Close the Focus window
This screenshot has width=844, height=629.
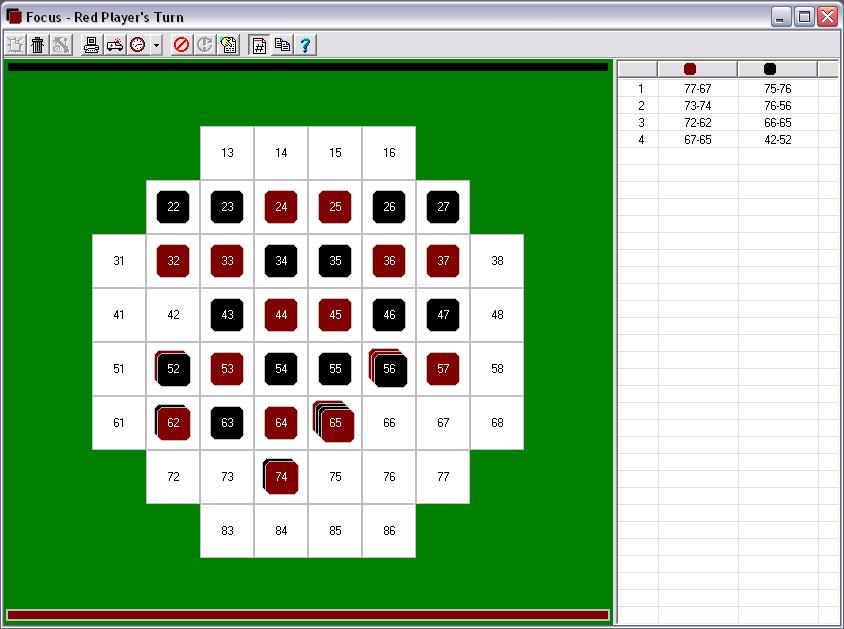828,17
